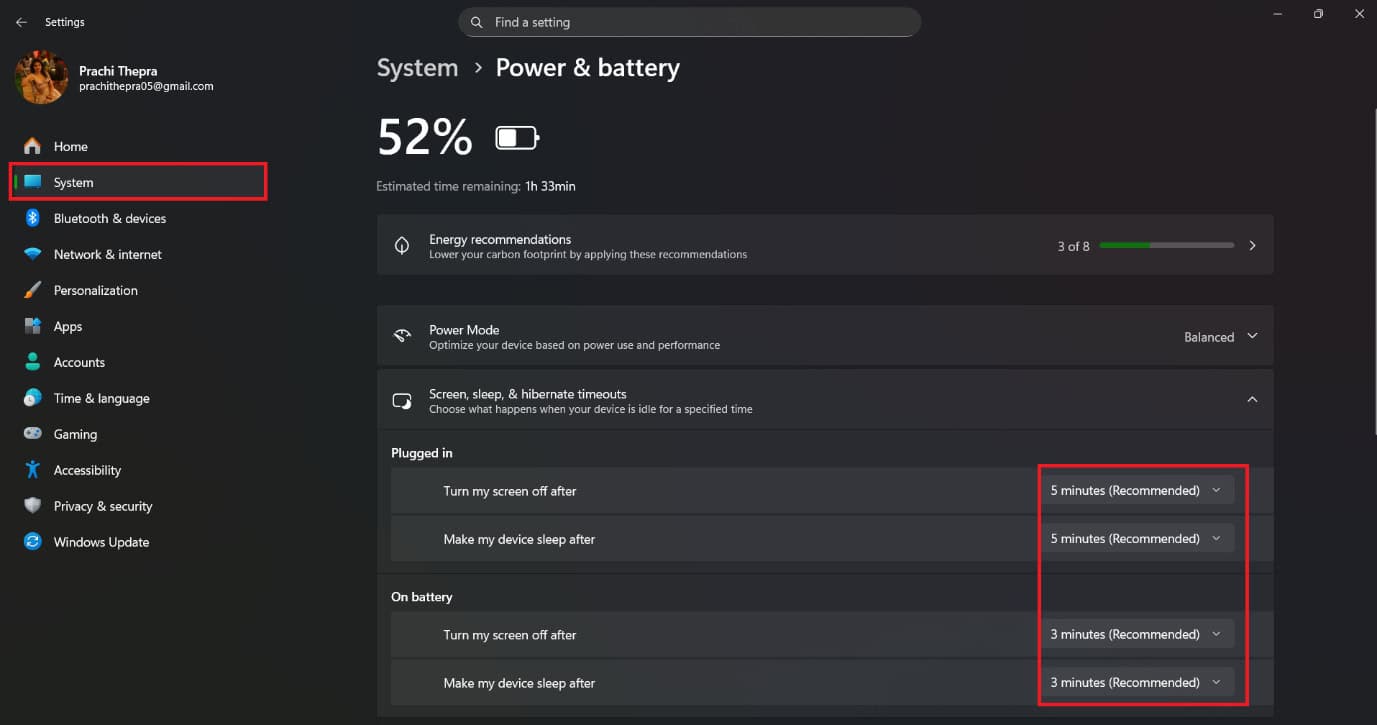
Task: Switch to the Home section
Action: pyautogui.click(x=68, y=146)
